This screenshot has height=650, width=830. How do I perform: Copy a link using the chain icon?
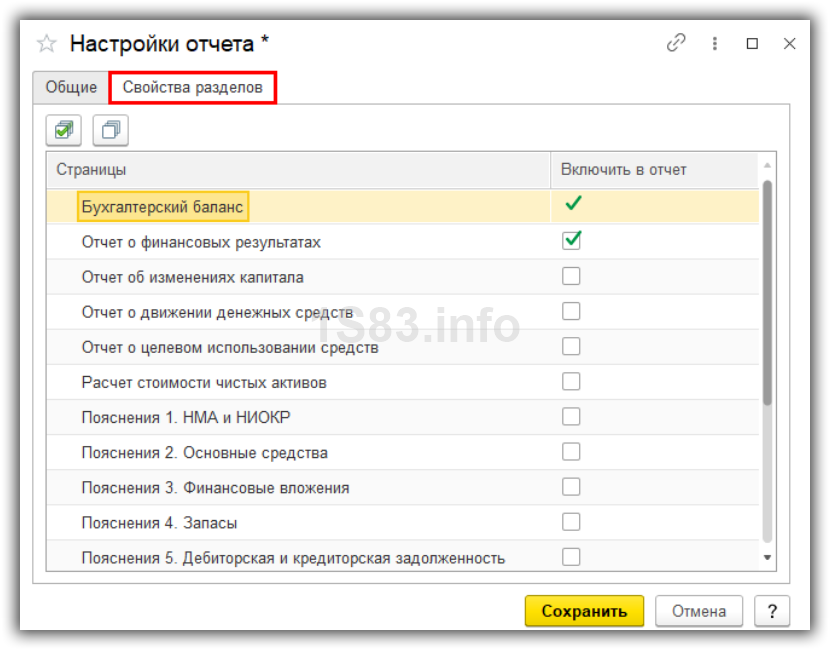click(x=676, y=42)
